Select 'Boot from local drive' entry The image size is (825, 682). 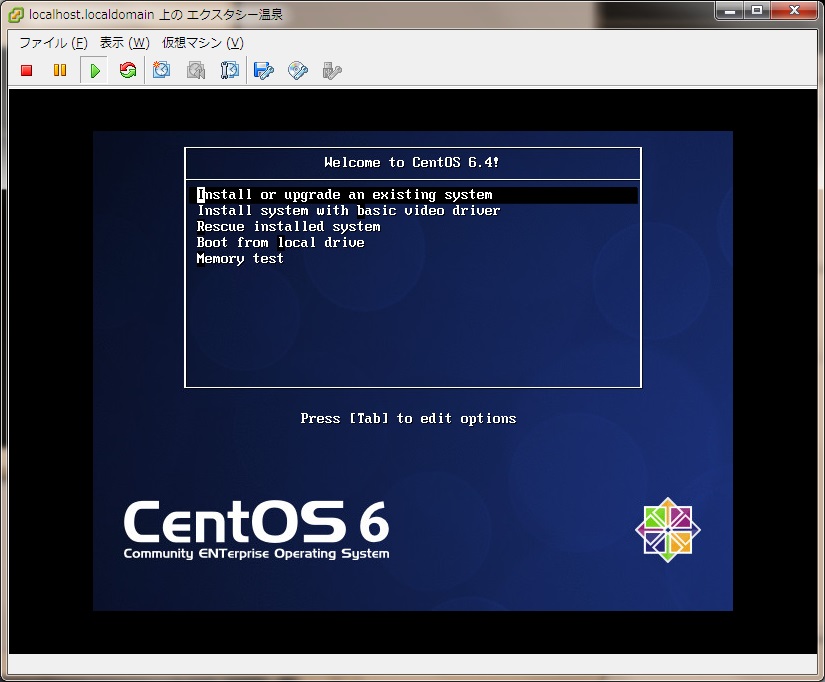[280, 243]
